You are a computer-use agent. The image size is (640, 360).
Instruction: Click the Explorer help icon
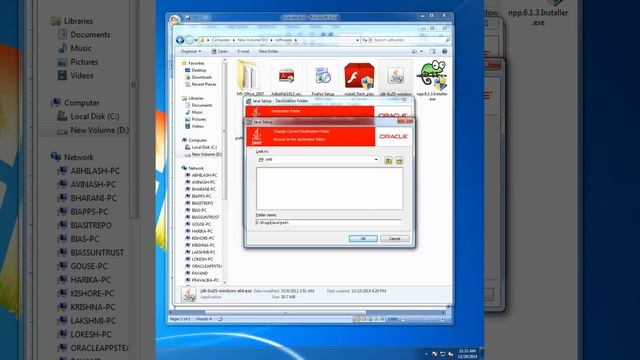(x=444, y=51)
